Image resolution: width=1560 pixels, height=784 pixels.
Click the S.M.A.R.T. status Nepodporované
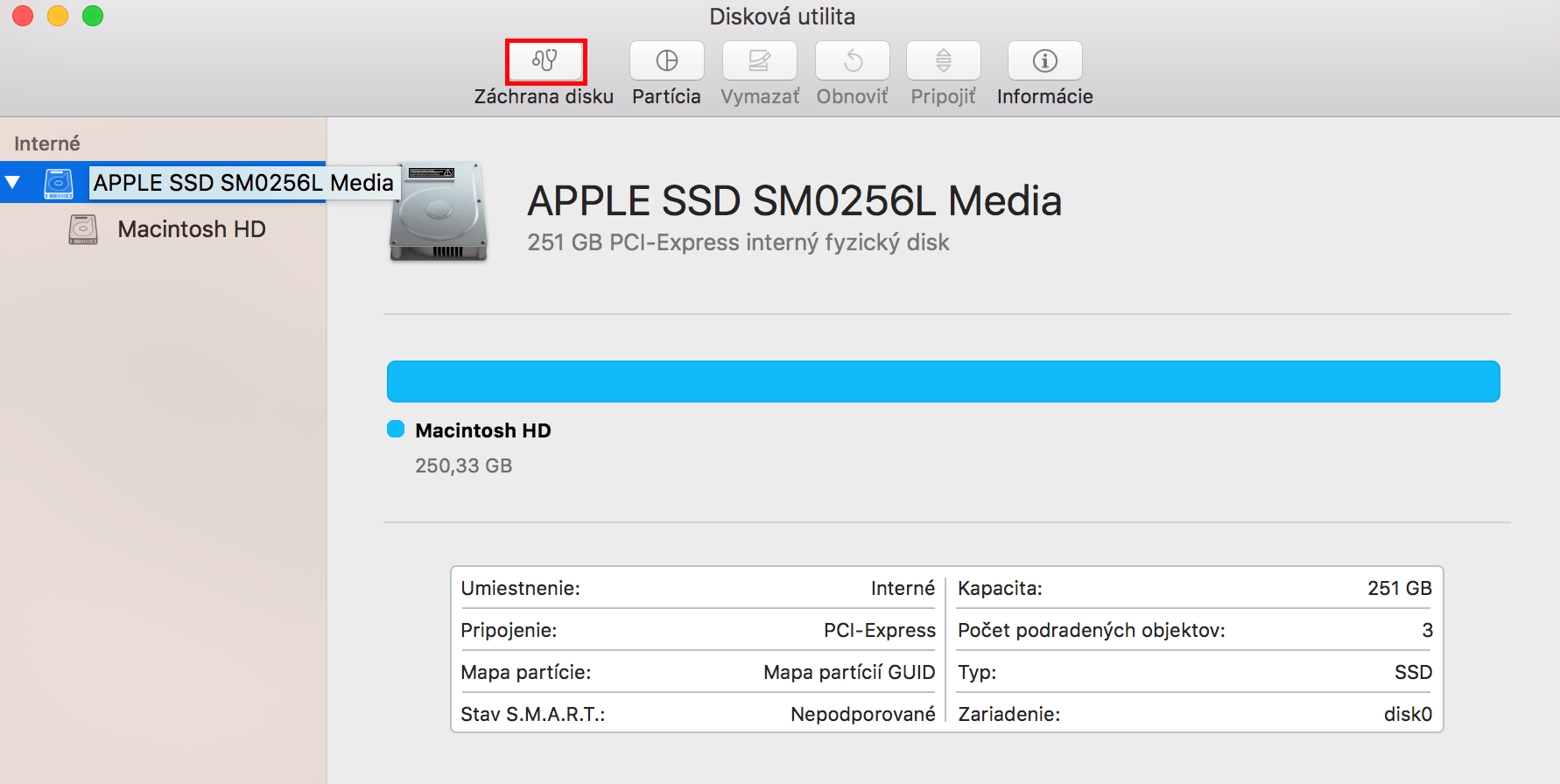point(863,714)
